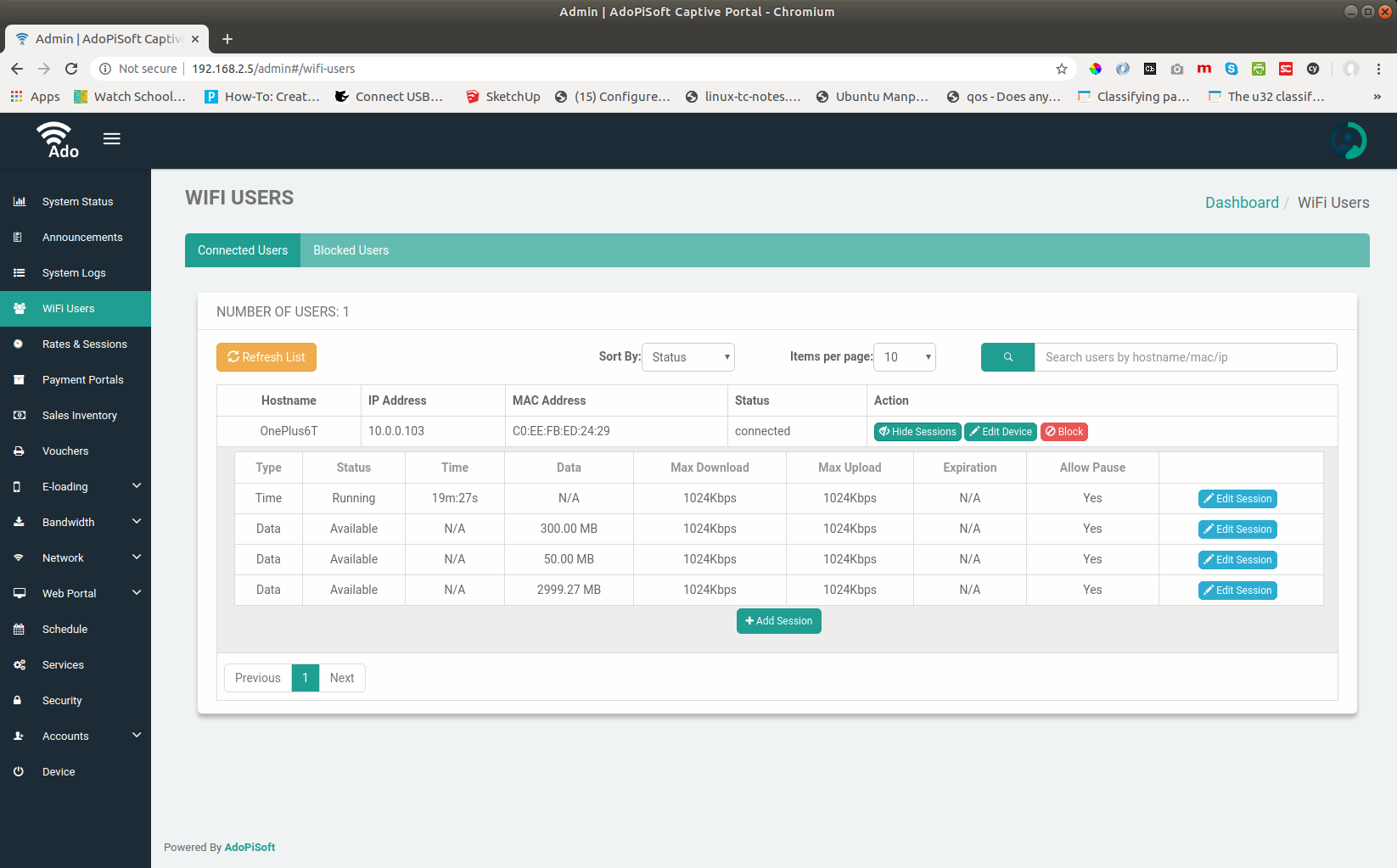Click the hamburger menu icon in header
Image resolution: width=1397 pixels, height=868 pixels.
[111, 139]
